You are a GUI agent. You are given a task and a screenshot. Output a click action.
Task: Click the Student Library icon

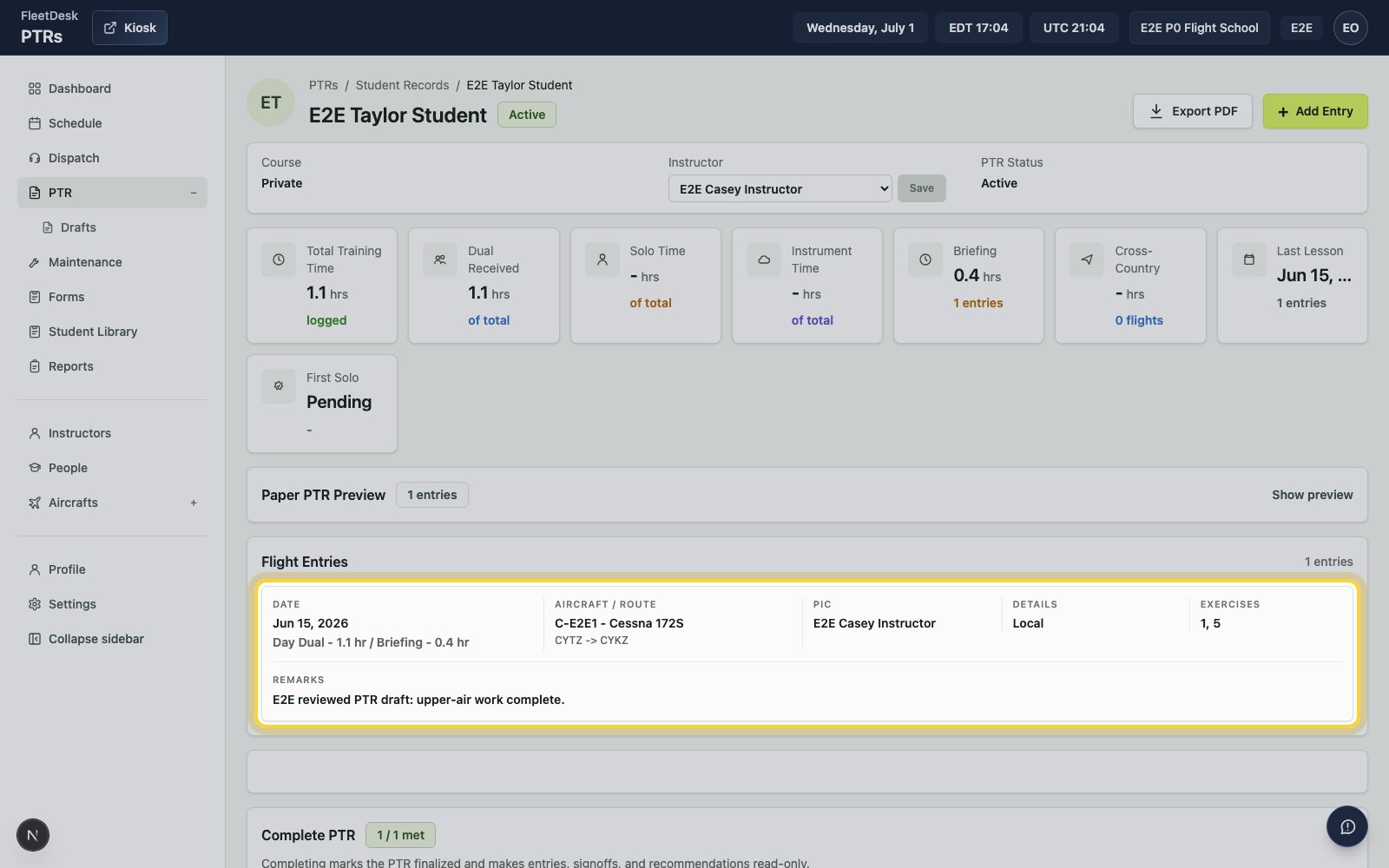(35, 332)
